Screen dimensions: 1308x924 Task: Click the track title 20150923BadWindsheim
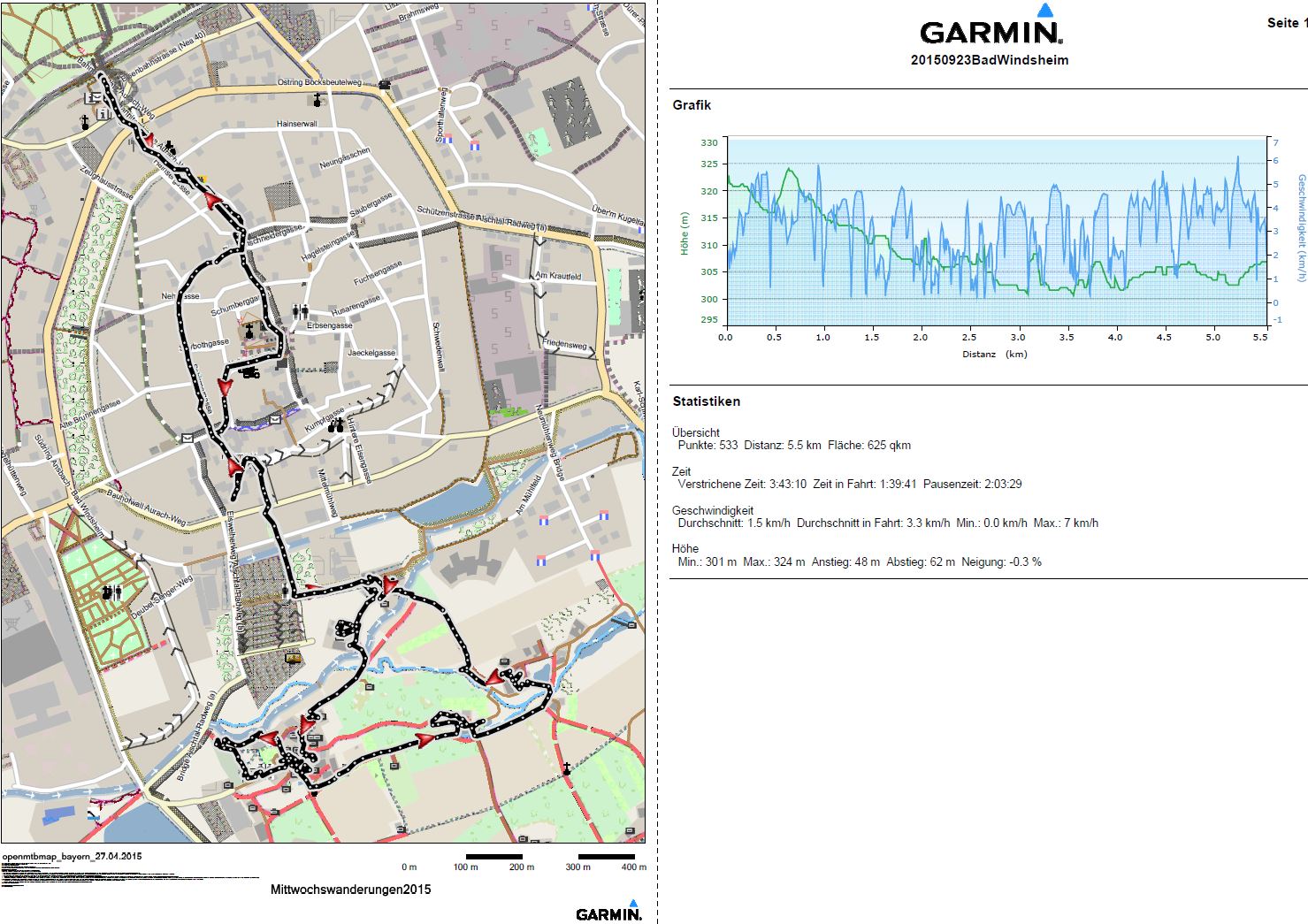pyautogui.click(x=989, y=60)
